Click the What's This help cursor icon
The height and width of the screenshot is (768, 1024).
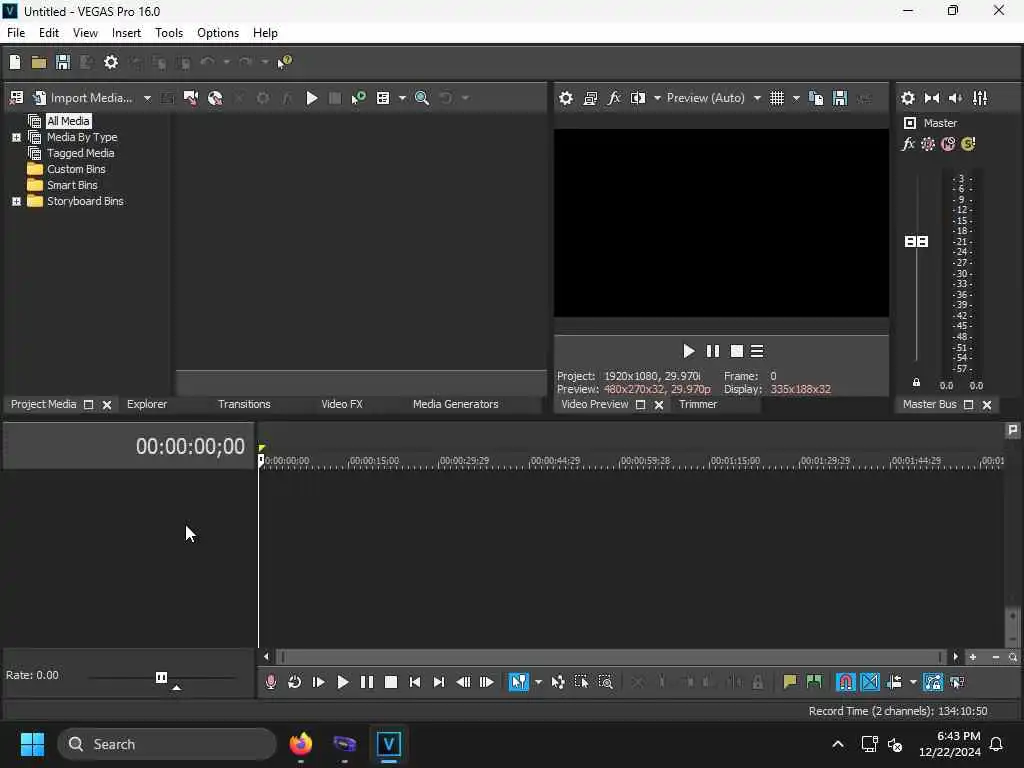pyautogui.click(x=285, y=62)
